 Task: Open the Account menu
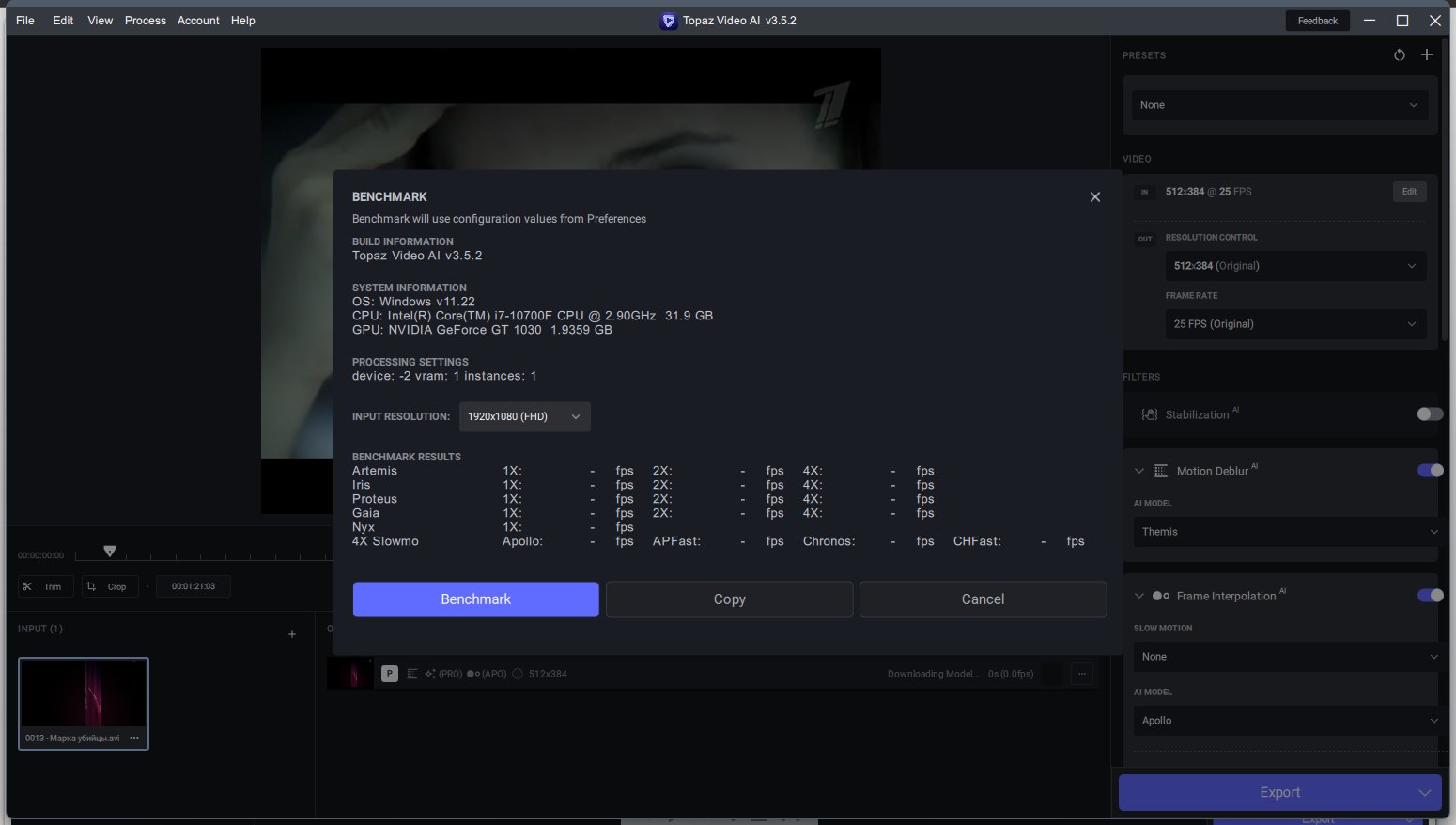click(x=198, y=21)
